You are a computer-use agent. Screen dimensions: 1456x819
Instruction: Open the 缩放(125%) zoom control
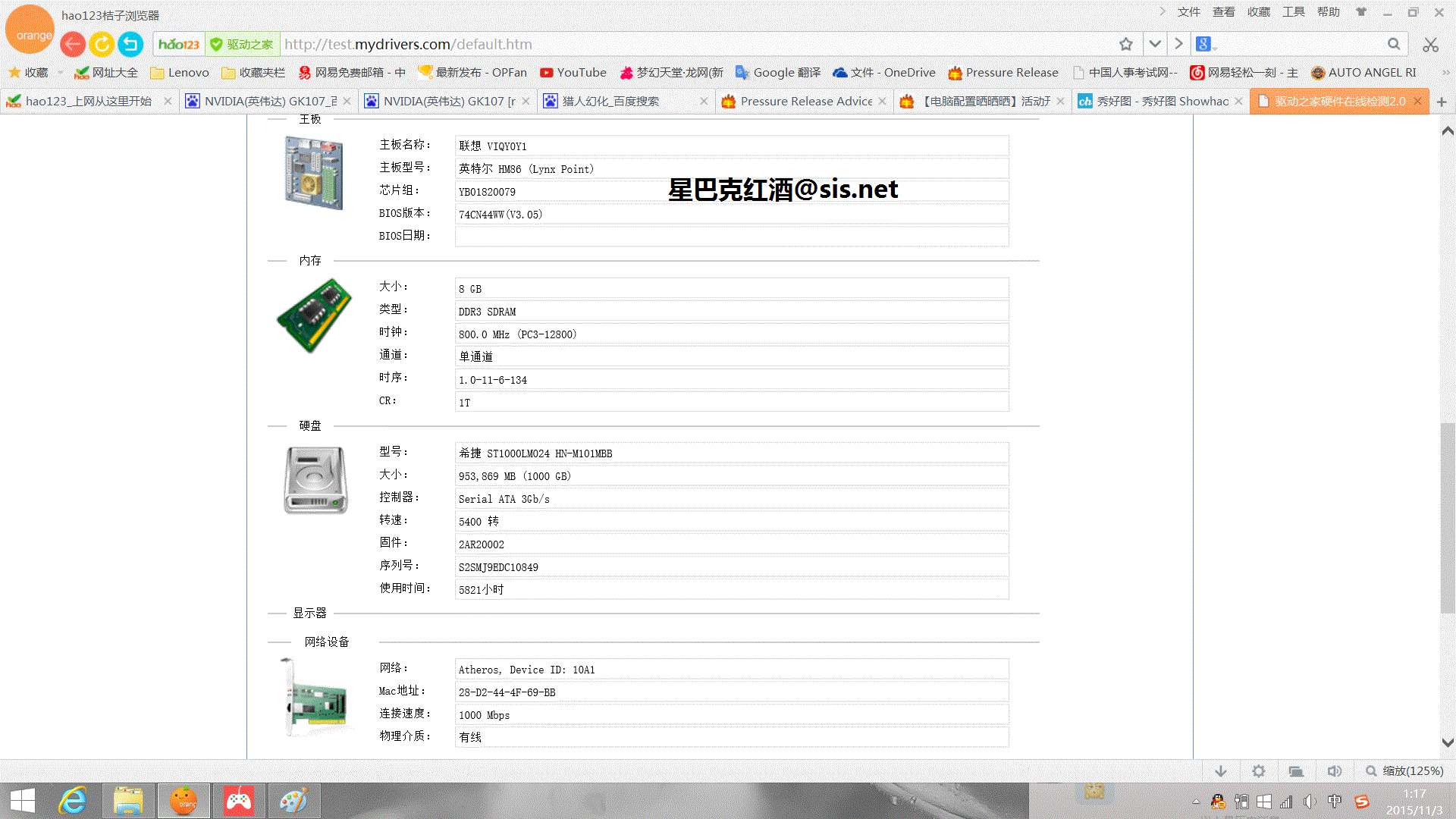[1404, 771]
